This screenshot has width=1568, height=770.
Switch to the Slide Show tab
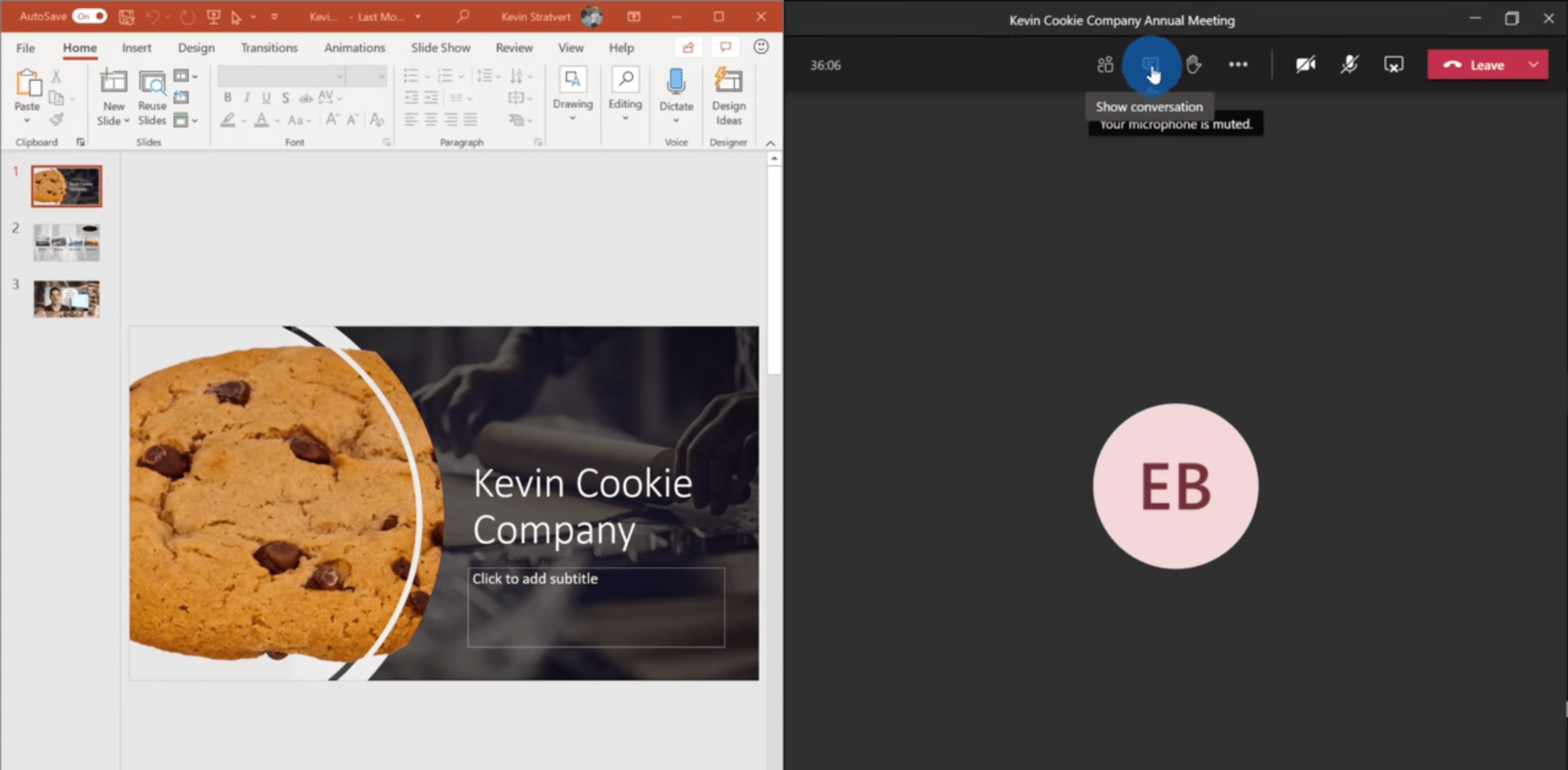(441, 48)
